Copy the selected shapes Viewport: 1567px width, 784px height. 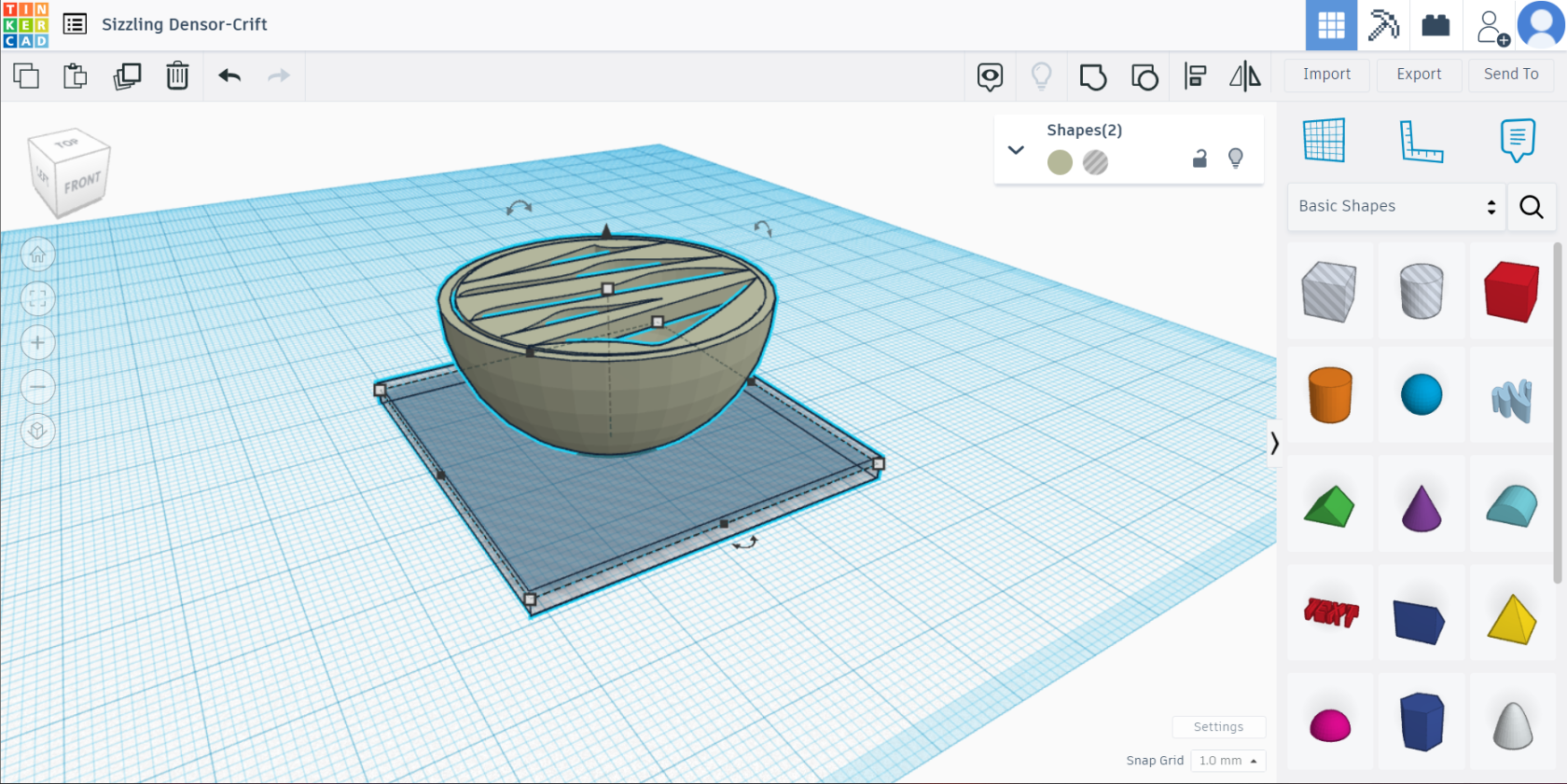pyautogui.click(x=26, y=76)
